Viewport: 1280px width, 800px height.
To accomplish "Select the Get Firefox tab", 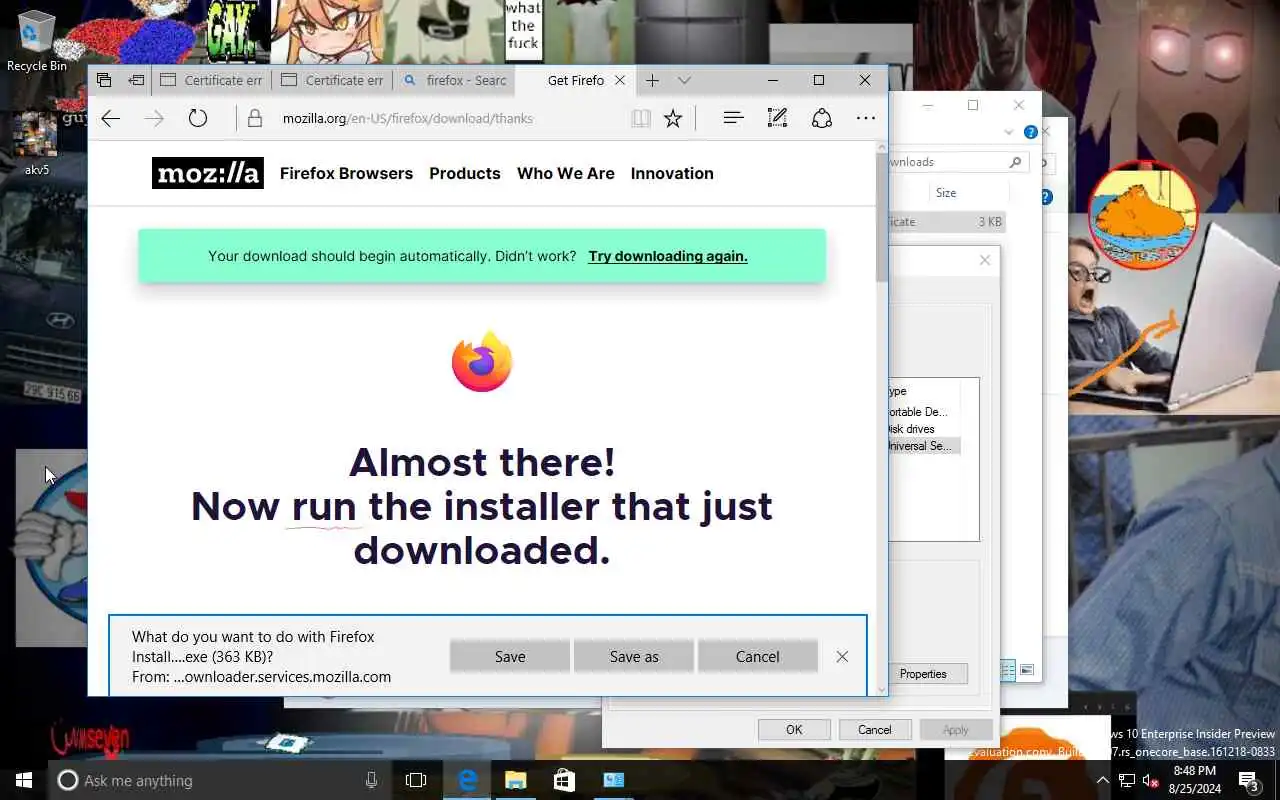I will tap(575, 80).
